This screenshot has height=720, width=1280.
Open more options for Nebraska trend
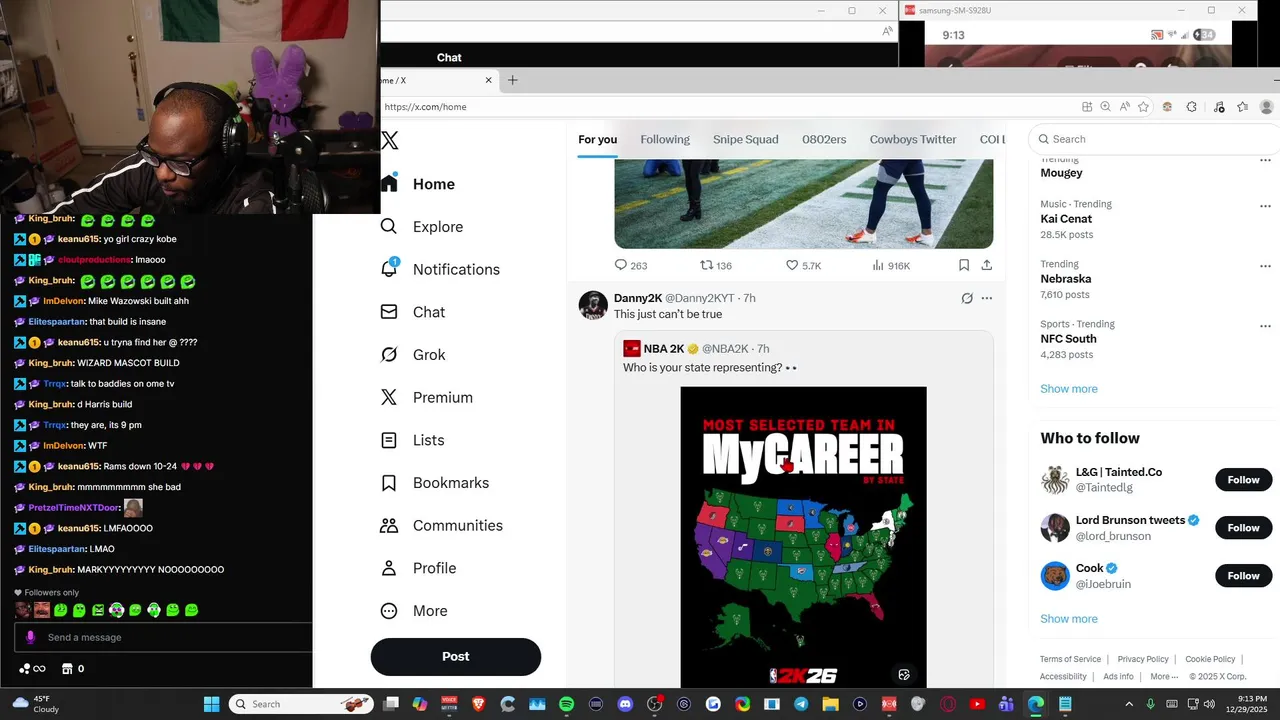click(1265, 266)
